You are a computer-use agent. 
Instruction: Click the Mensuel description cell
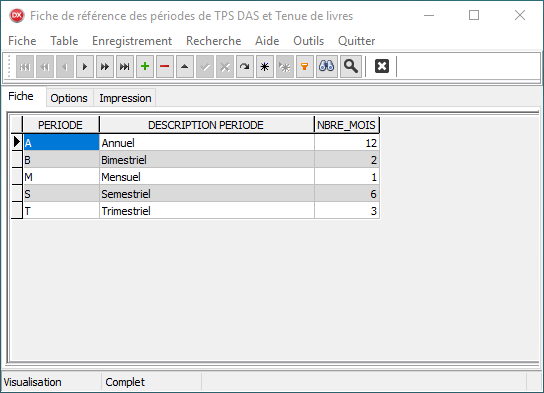[x=207, y=177]
